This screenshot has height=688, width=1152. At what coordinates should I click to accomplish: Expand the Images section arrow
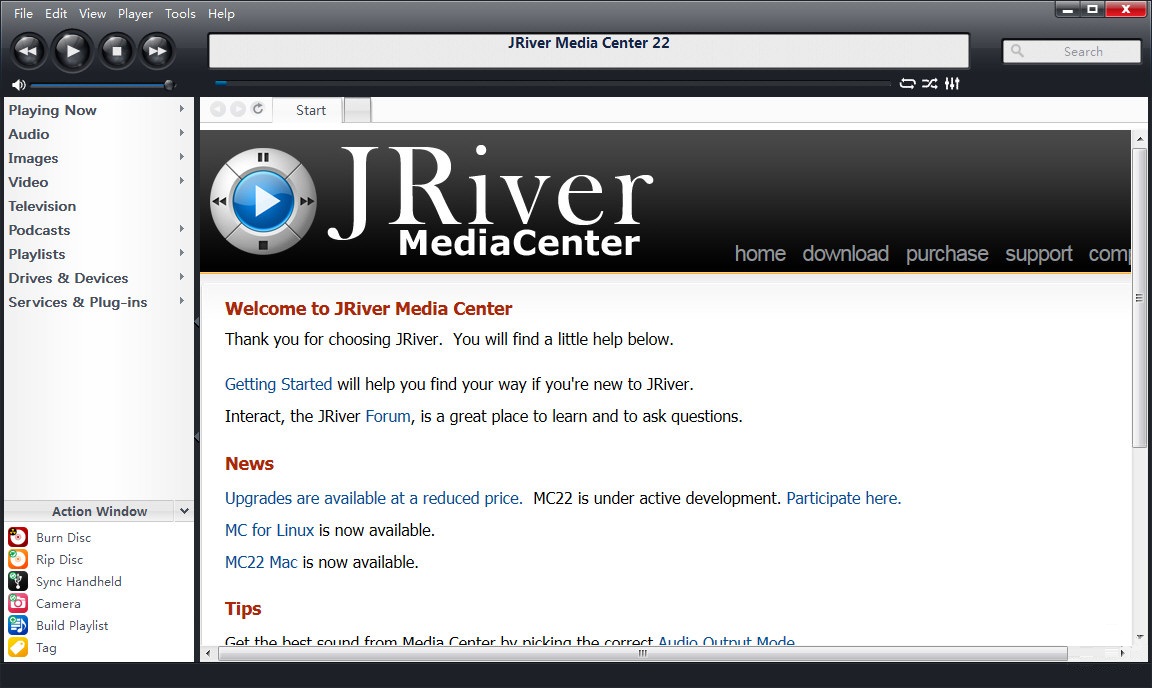coord(181,157)
